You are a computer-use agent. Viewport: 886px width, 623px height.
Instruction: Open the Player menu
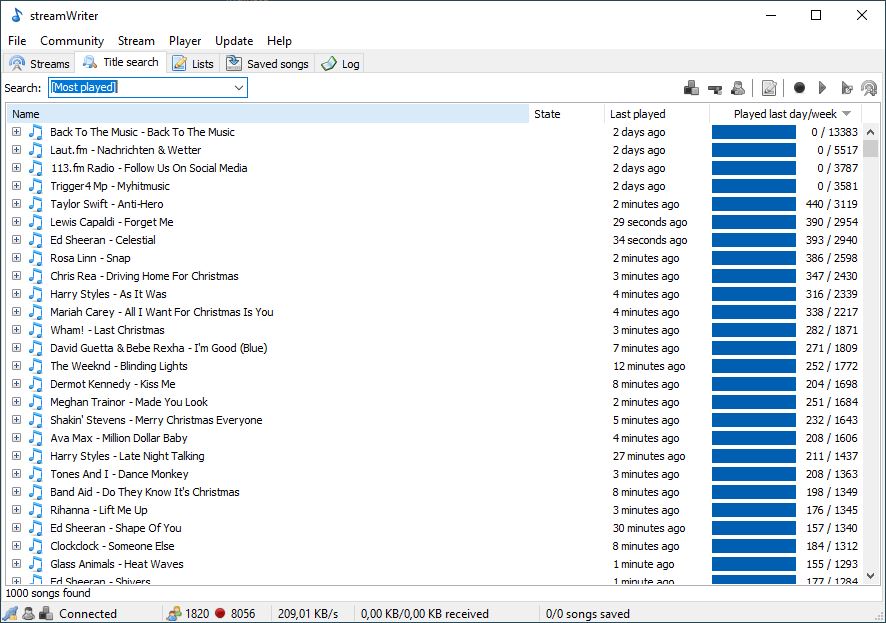185,41
